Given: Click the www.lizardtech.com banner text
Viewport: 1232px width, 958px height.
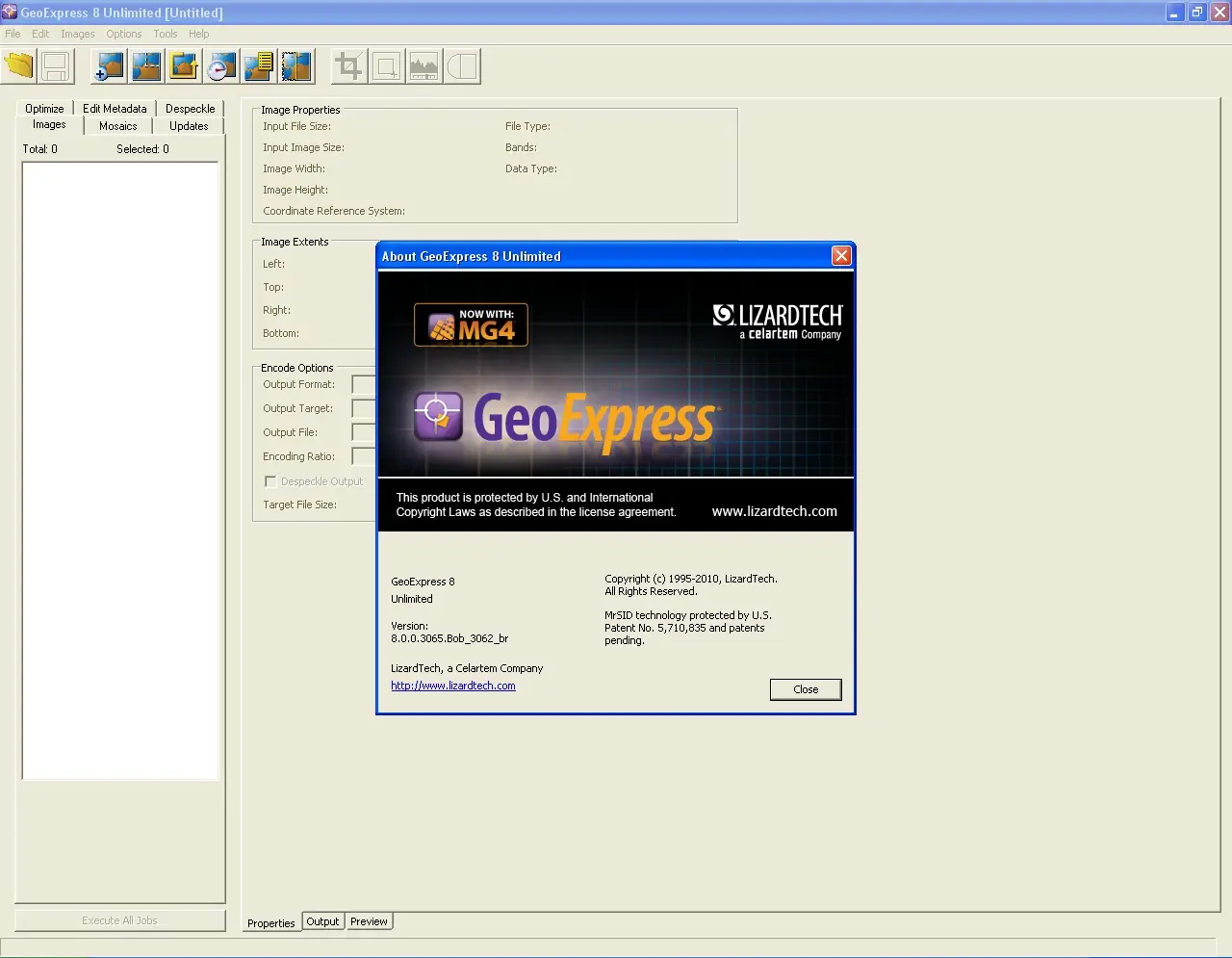Looking at the screenshot, I should [x=775, y=511].
